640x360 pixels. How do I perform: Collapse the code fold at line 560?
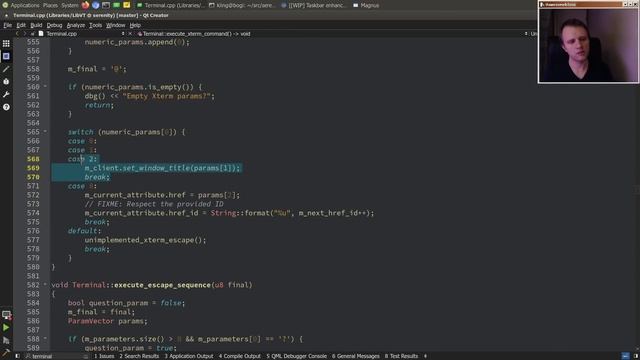[x=45, y=87]
